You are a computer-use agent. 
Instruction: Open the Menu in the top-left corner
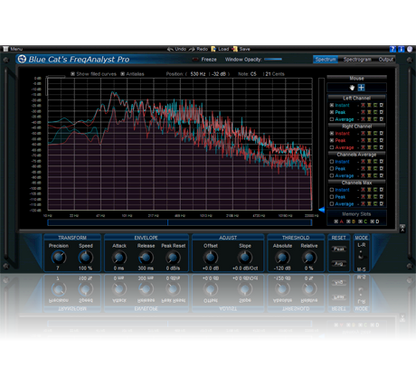13,49
